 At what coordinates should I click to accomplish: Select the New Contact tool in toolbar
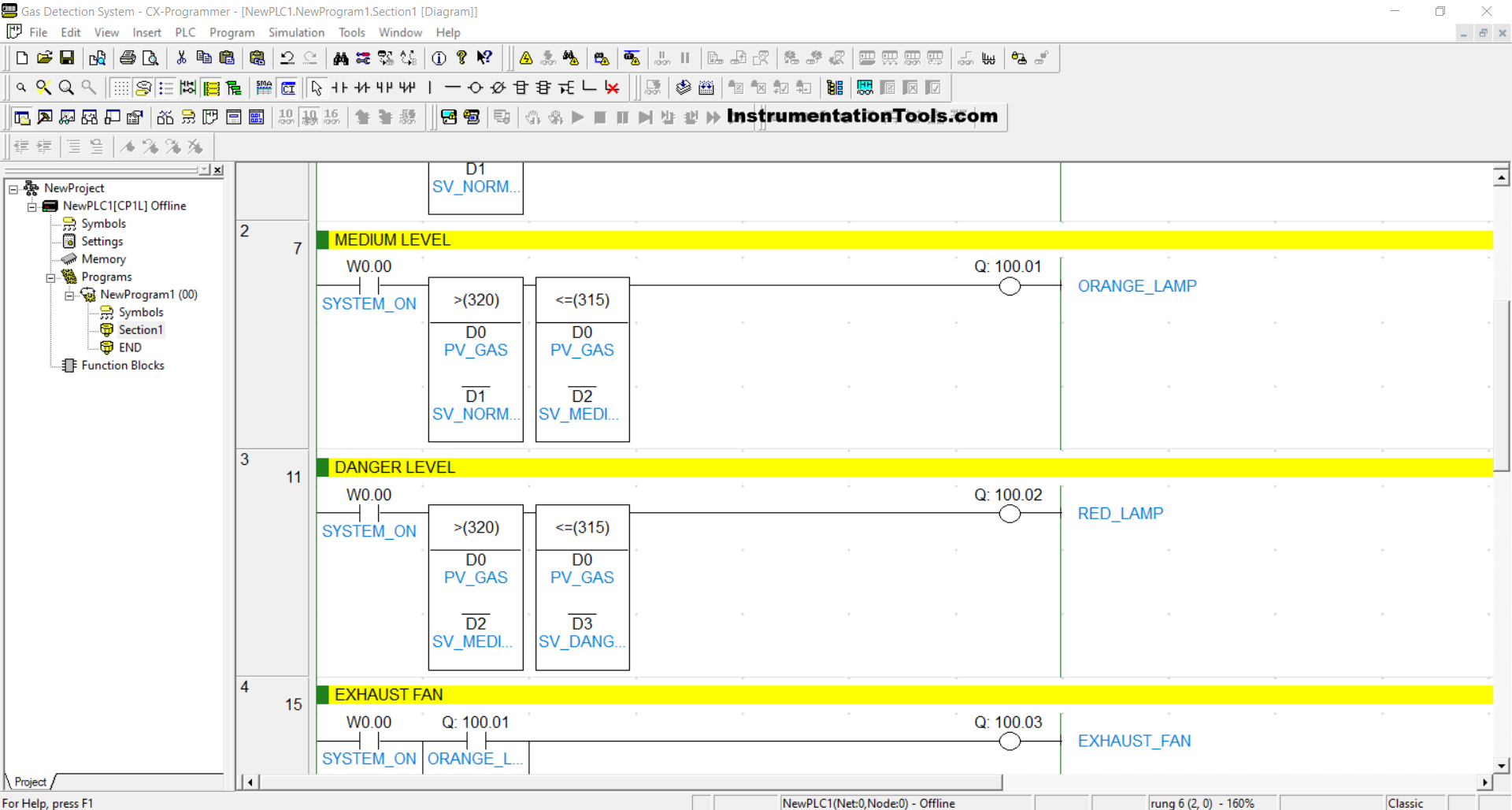(x=339, y=87)
